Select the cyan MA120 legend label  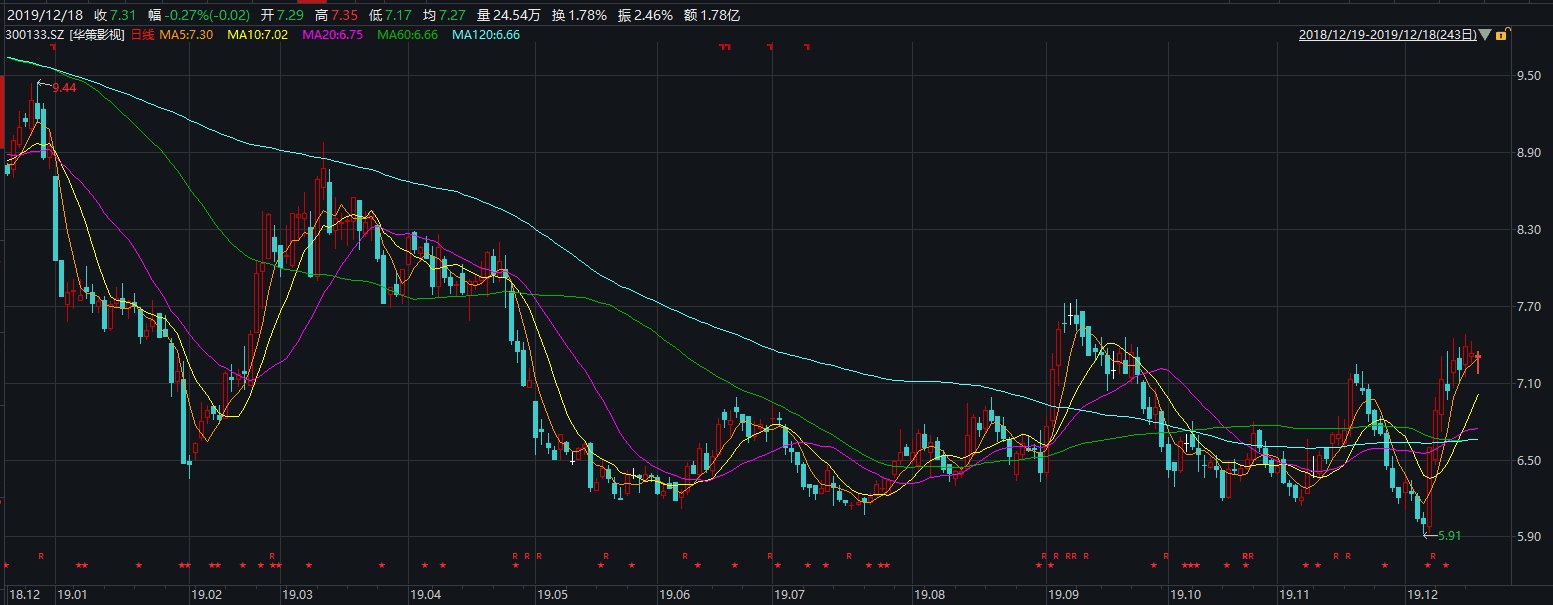488,35
